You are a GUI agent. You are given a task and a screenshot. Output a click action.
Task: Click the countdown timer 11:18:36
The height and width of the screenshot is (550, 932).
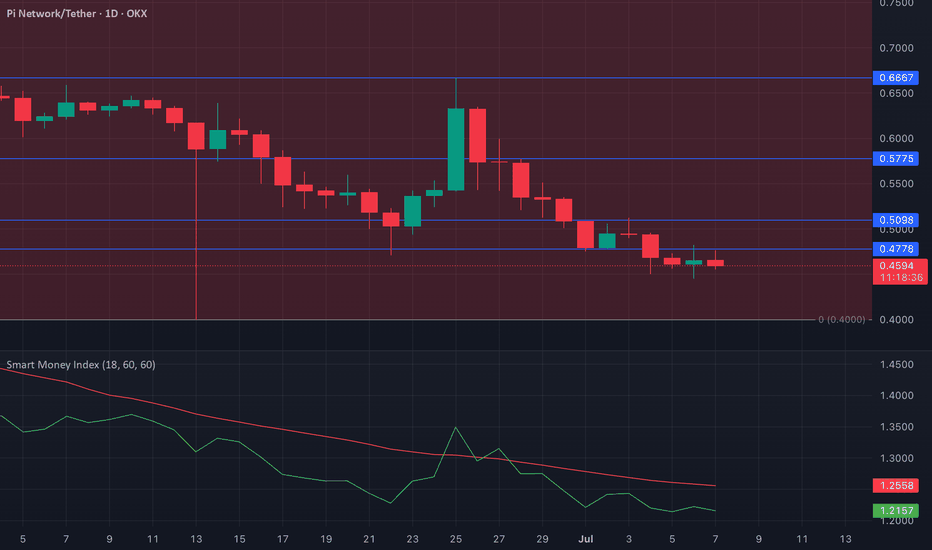tap(901, 278)
